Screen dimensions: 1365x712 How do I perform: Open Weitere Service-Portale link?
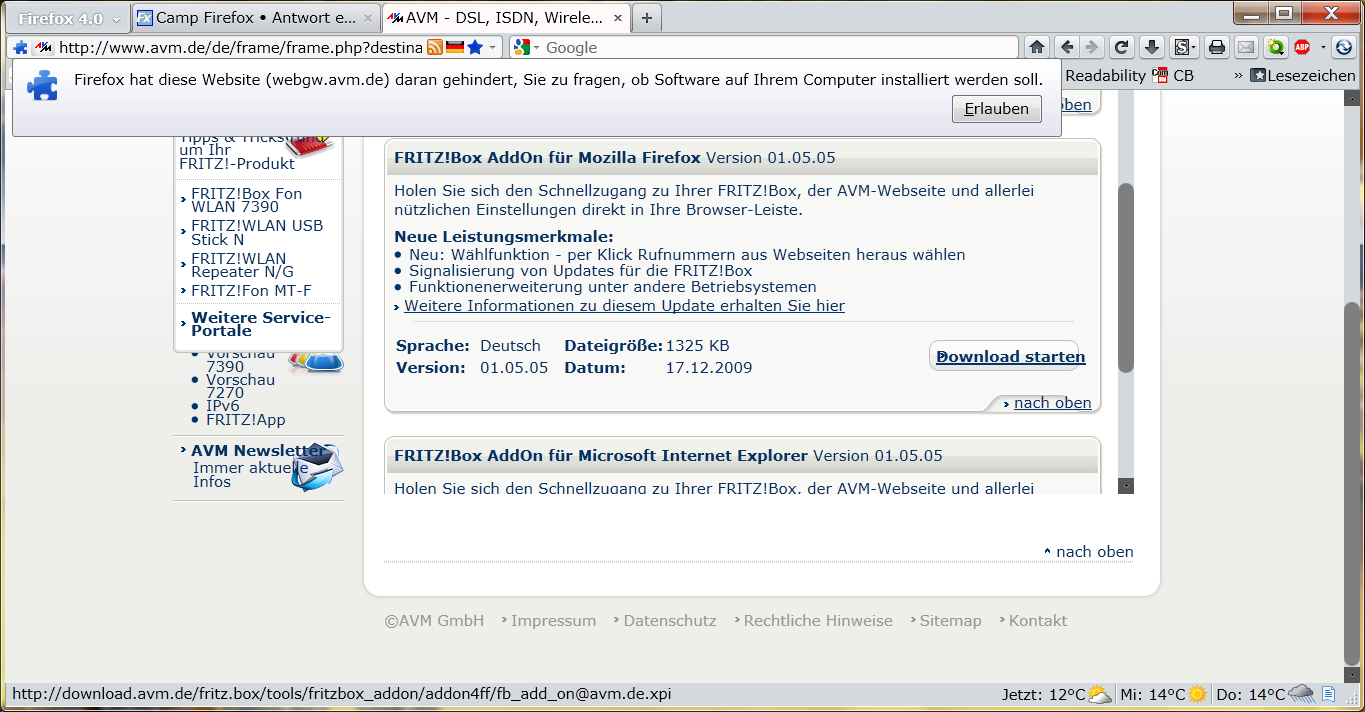pyautogui.click(x=260, y=324)
